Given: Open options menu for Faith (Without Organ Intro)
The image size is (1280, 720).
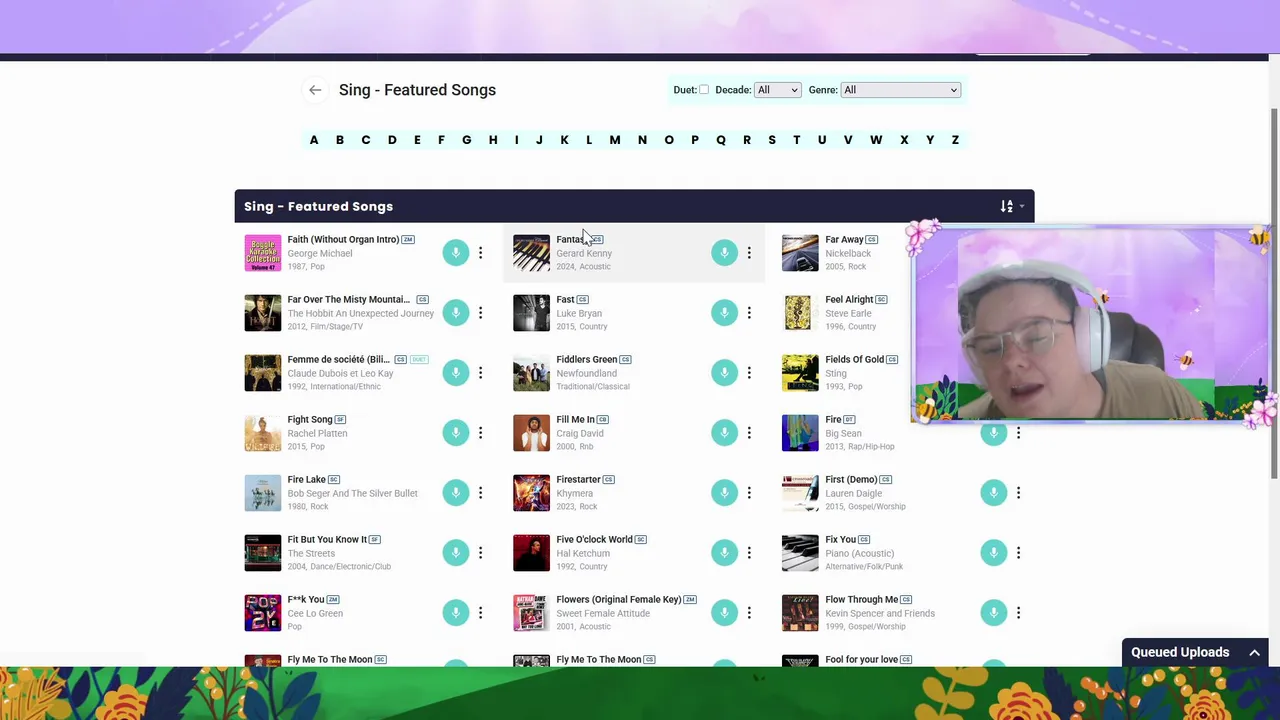Looking at the screenshot, I should (480, 253).
